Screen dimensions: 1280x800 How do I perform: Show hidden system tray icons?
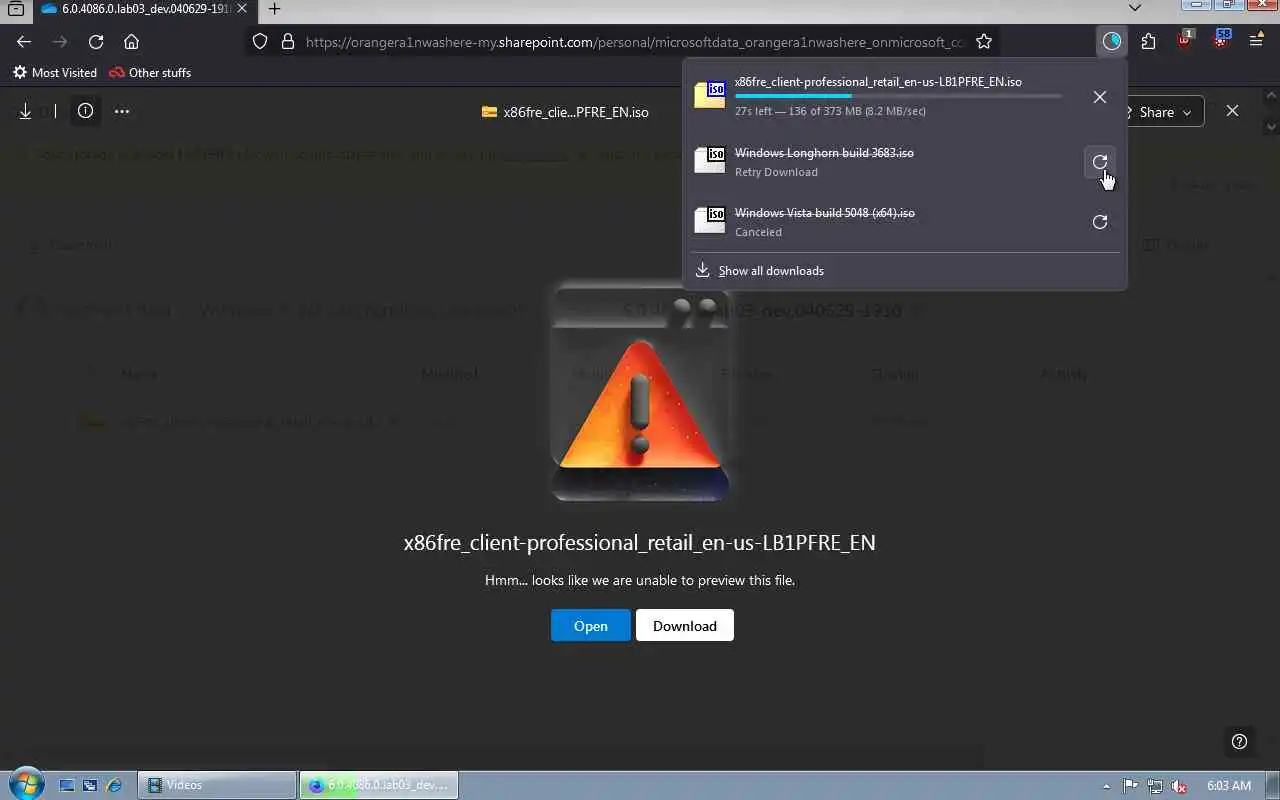pos(1105,786)
